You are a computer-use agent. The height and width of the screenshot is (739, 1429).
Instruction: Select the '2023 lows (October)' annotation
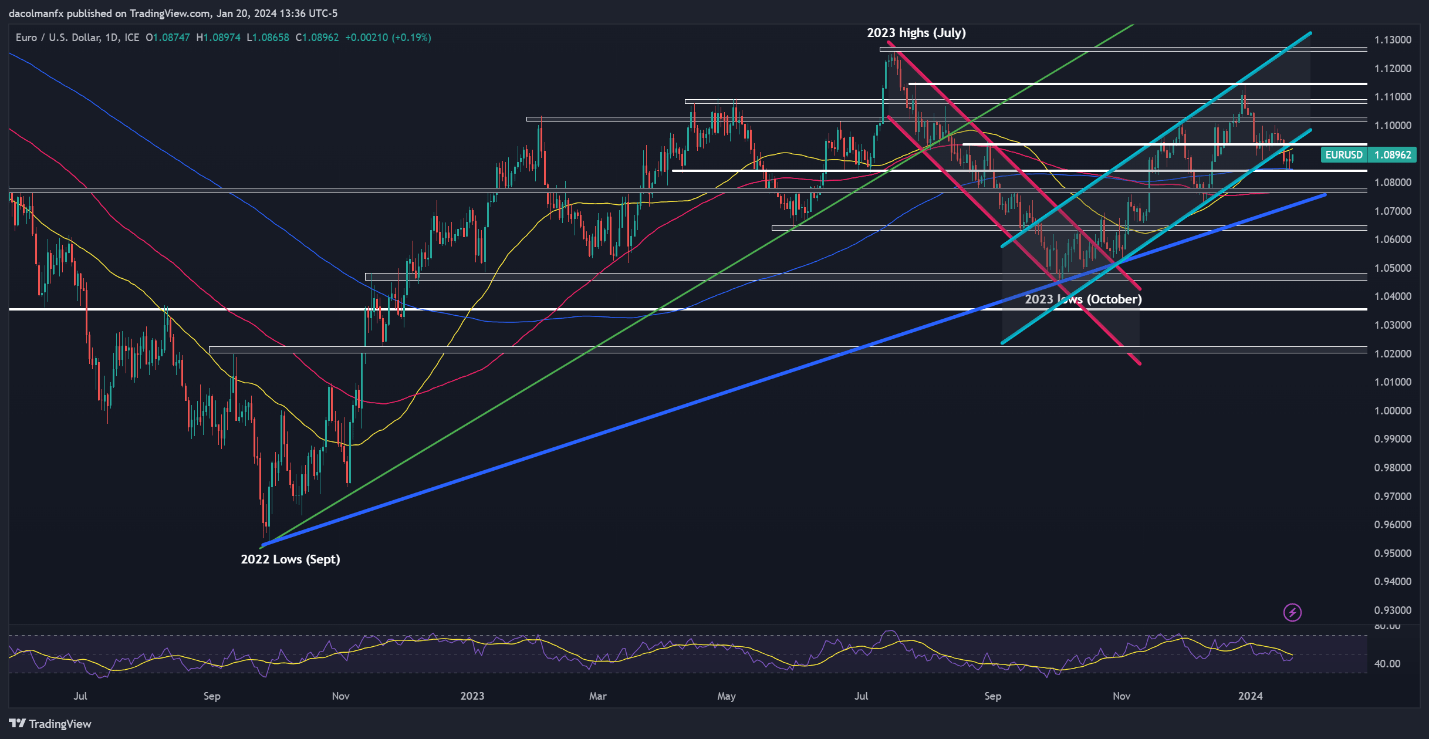click(x=1084, y=299)
